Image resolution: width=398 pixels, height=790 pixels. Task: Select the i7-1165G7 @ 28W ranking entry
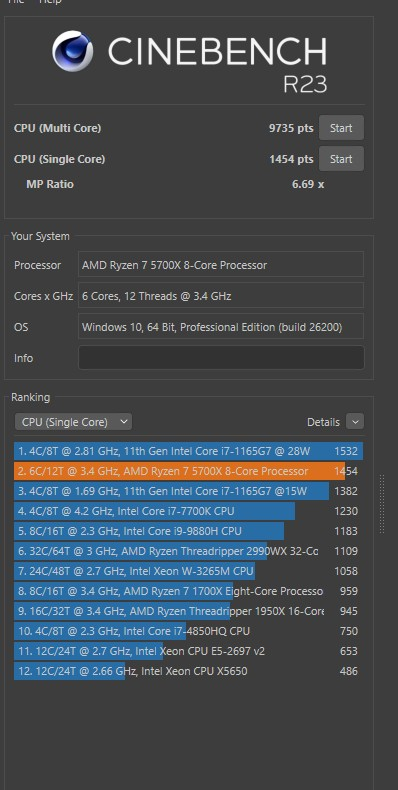click(x=188, y=451)
